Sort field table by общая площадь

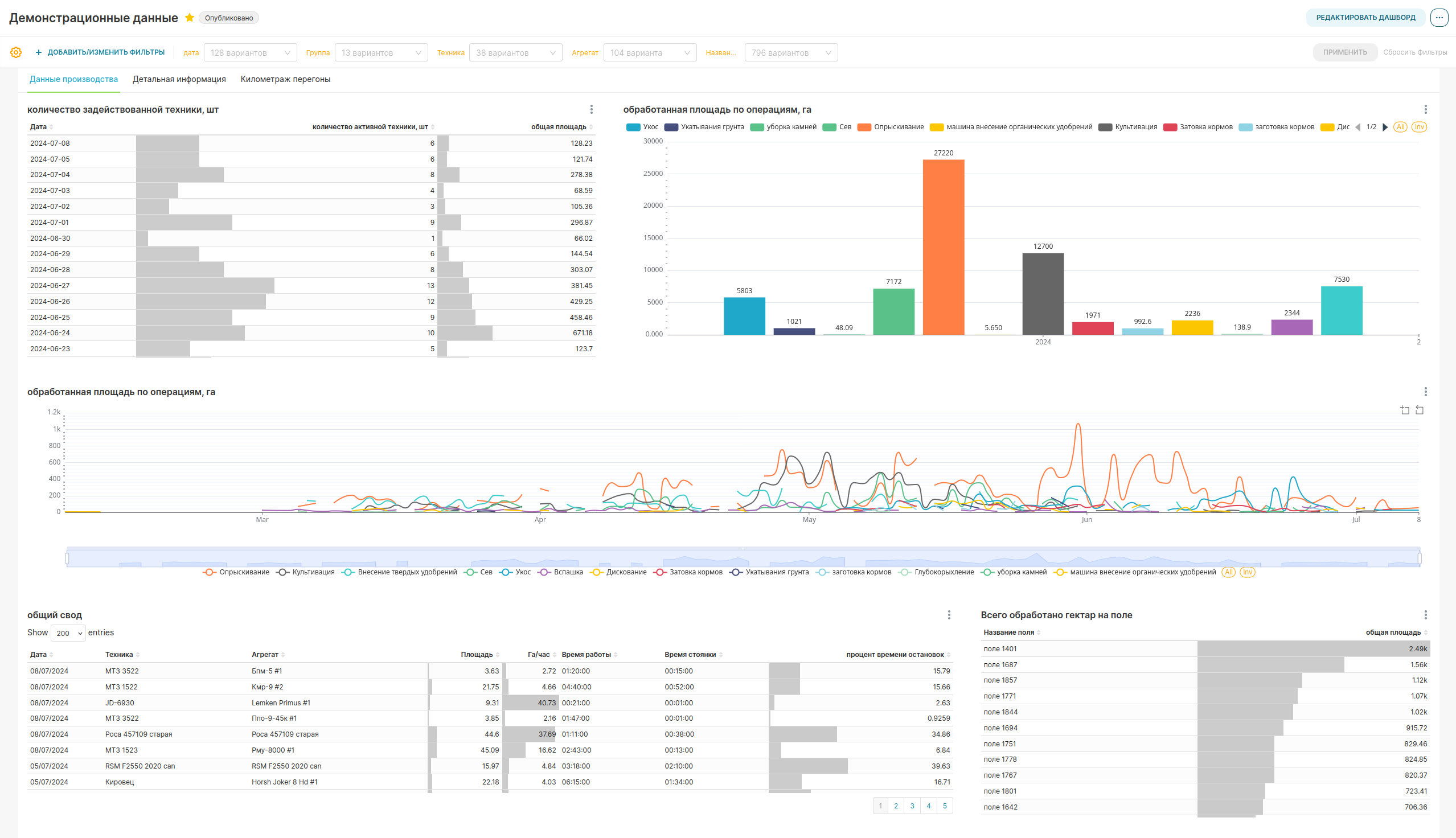click(x=1397, y=632)
